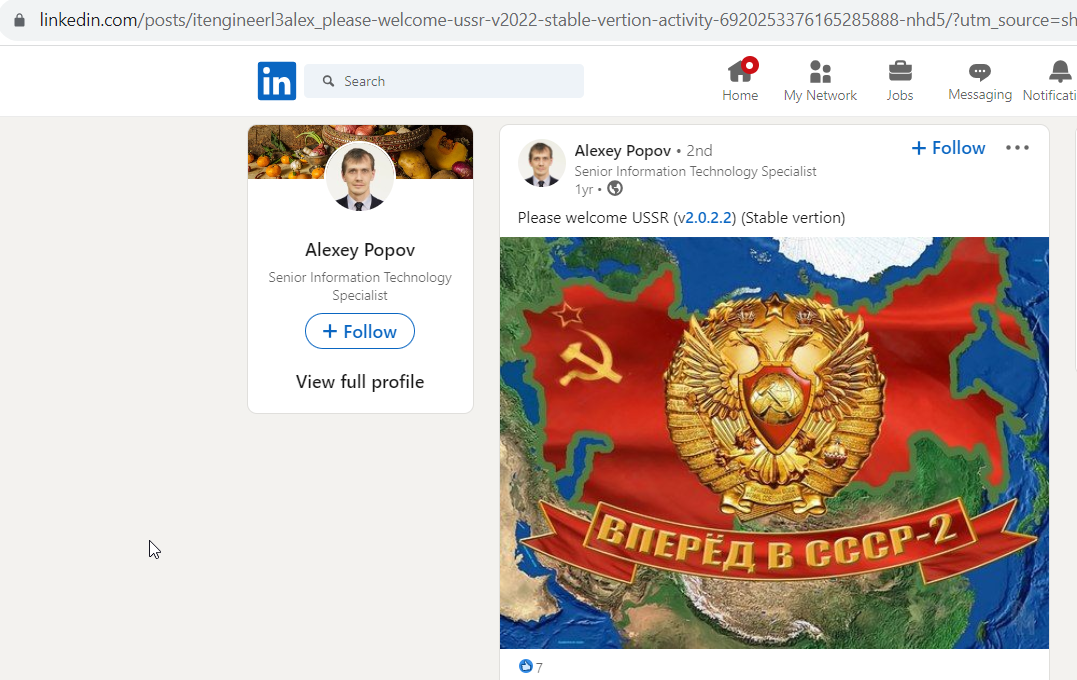Go to Jobs briefcase icon
The height and width of the screenshot is (680, 1077).
click(x=900, y=71)
